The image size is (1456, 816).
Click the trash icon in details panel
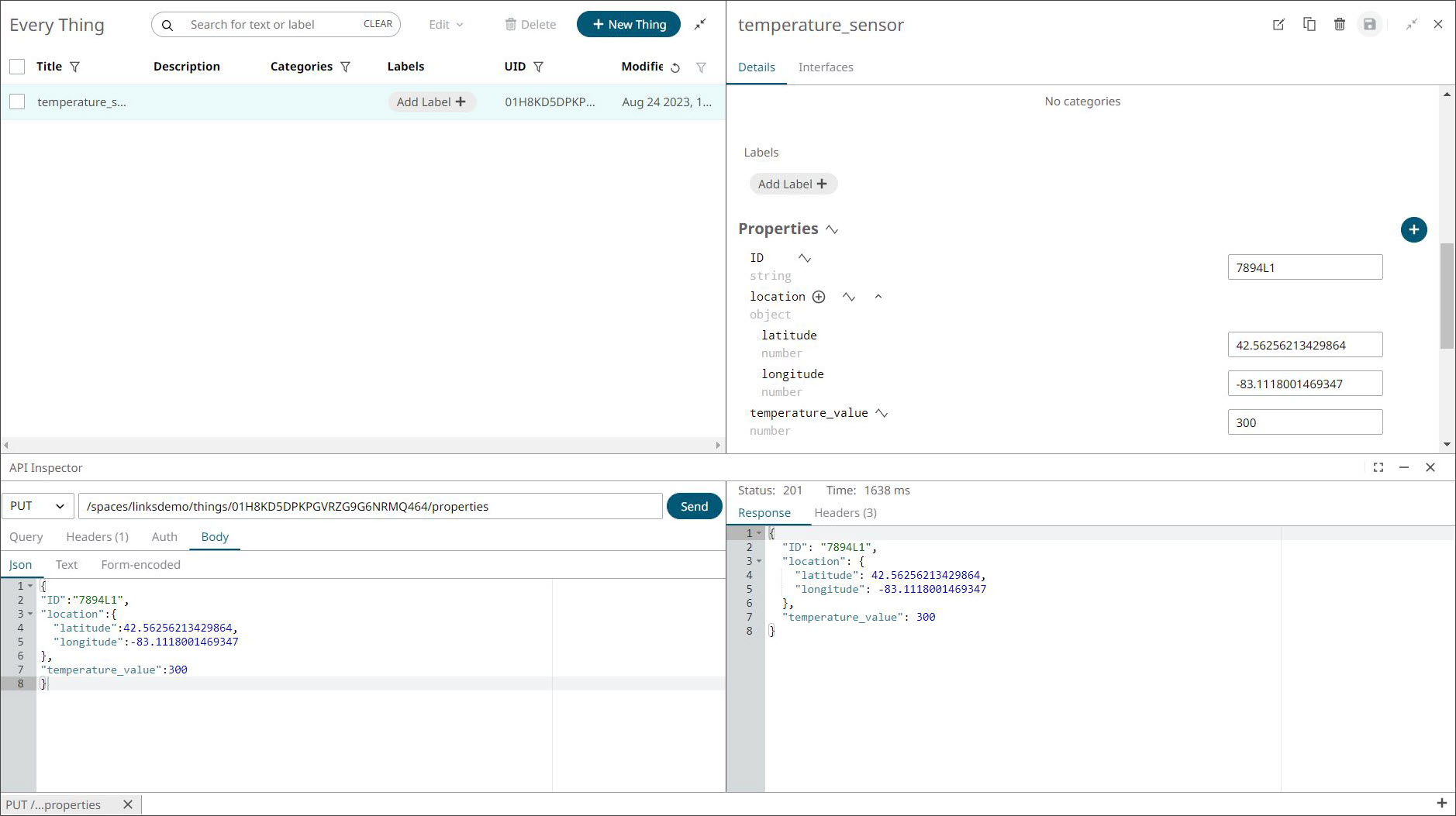(1339, 25)
